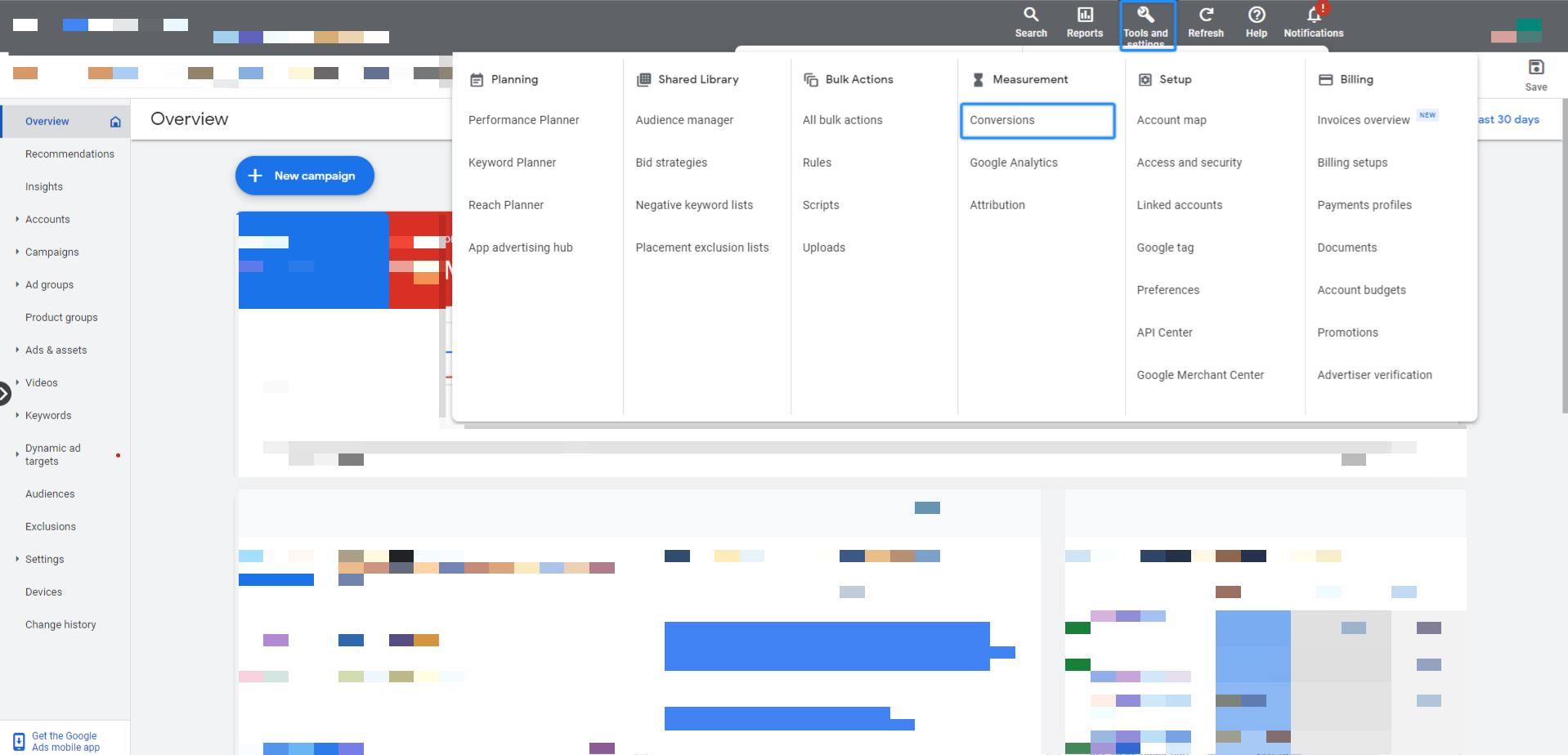
Task: Open Documents under Billing
Action: (1346, 248)
